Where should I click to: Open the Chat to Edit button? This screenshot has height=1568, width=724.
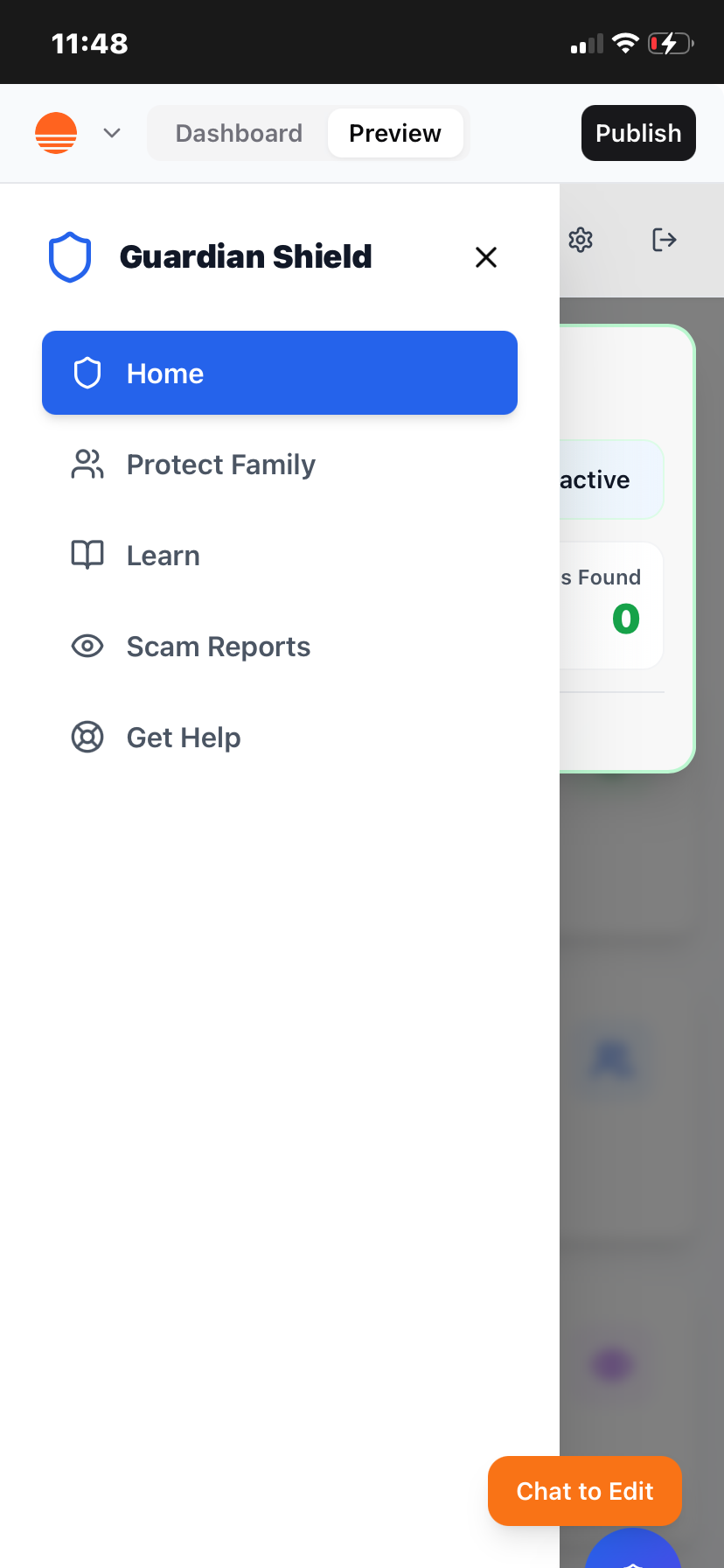click(585, 1491)
